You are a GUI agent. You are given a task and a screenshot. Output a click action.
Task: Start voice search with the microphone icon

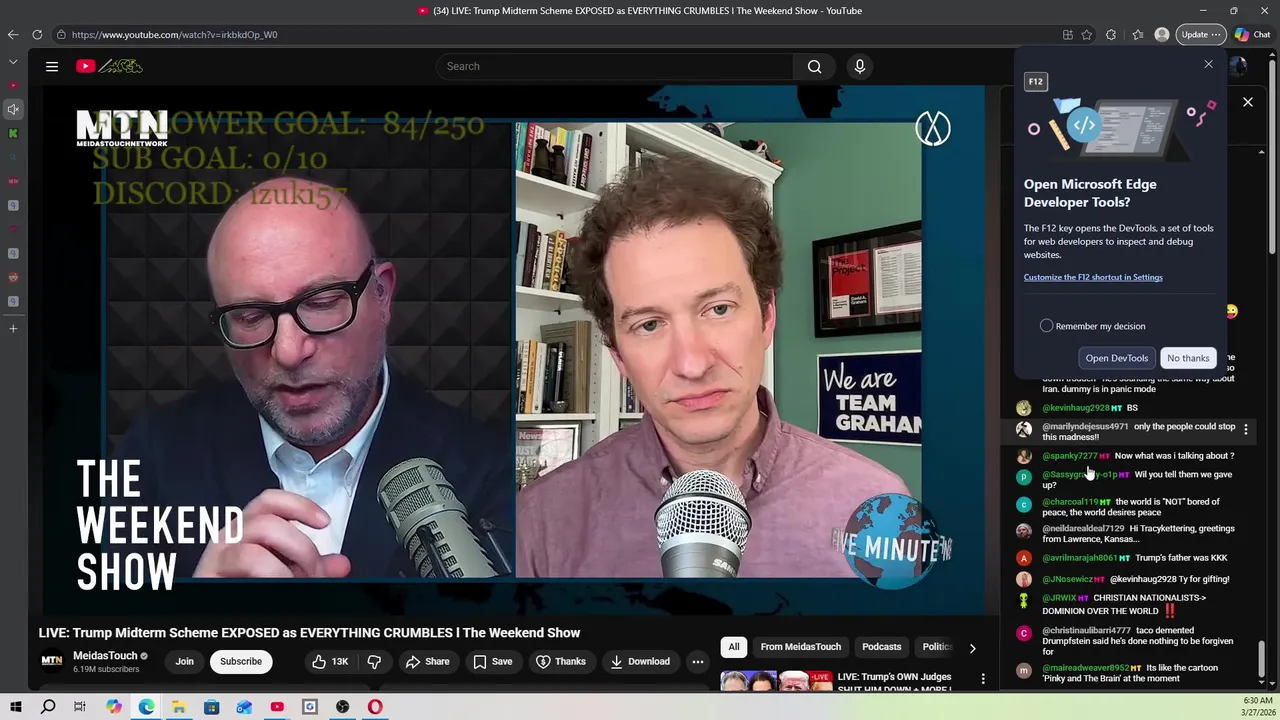[859, 66]
